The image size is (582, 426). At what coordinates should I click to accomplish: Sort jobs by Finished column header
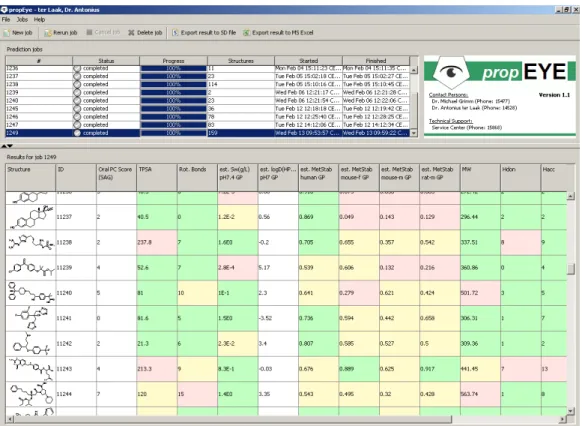376,61
